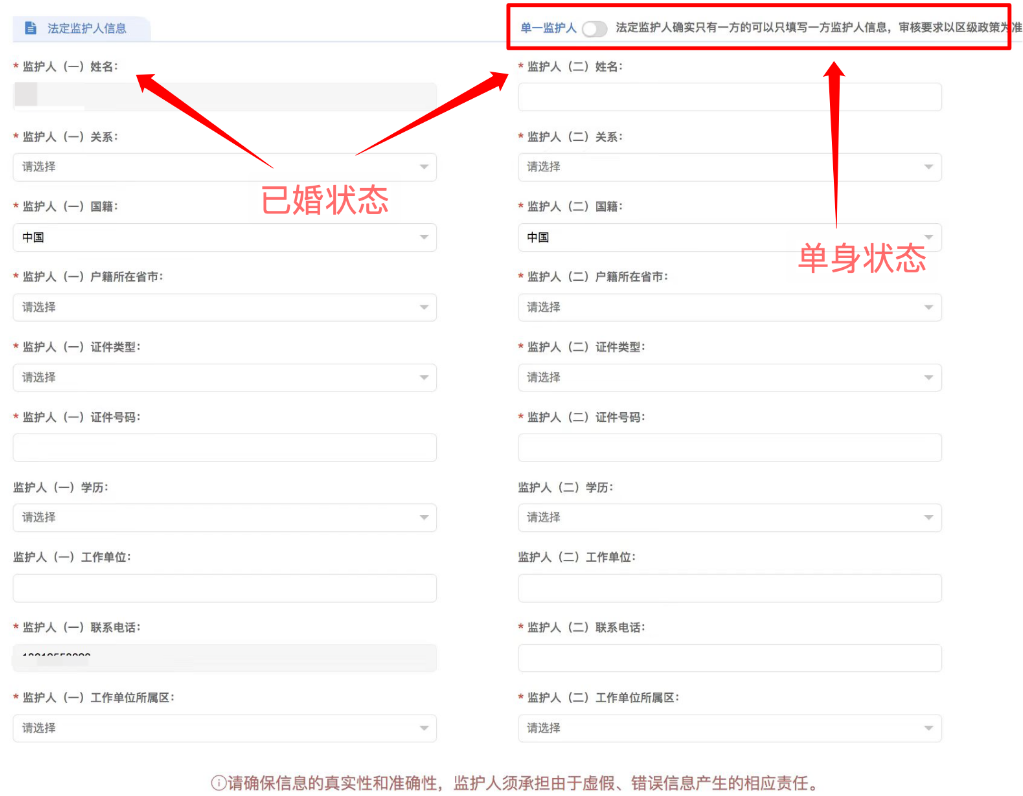Click arrow of 监护人（二）证件类型 dropdown
Image resolution: width=1023 pixels, height=796 pixels.
[x=929, y=377]
